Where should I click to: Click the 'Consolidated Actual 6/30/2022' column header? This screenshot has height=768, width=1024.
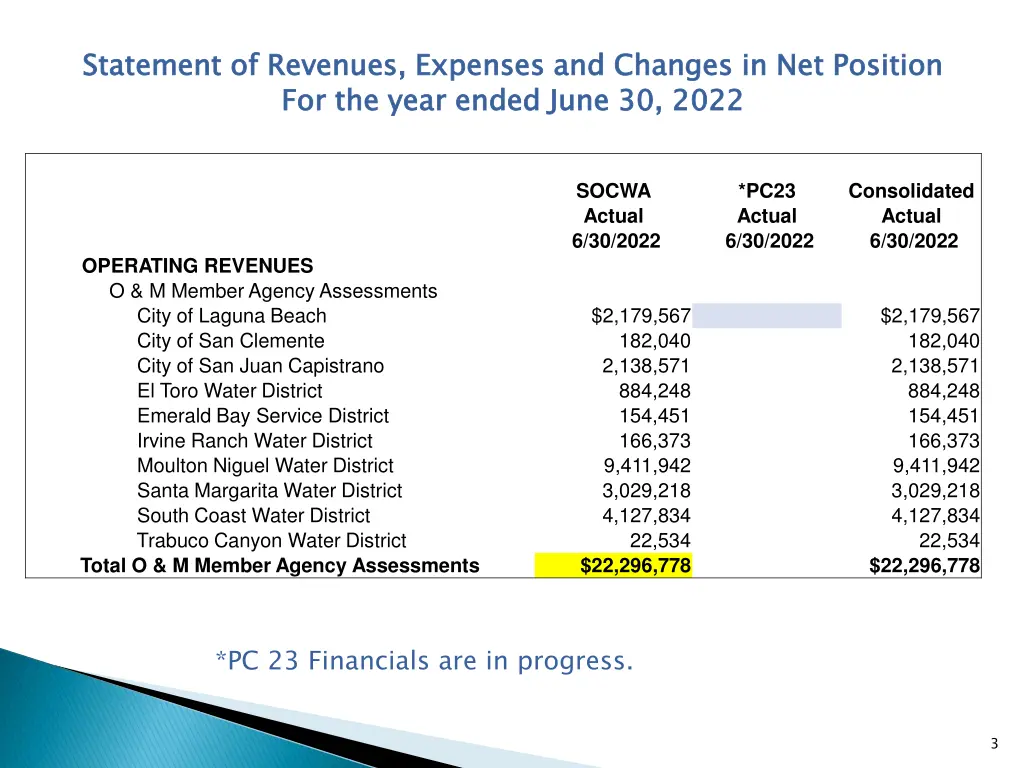point(912,216)
